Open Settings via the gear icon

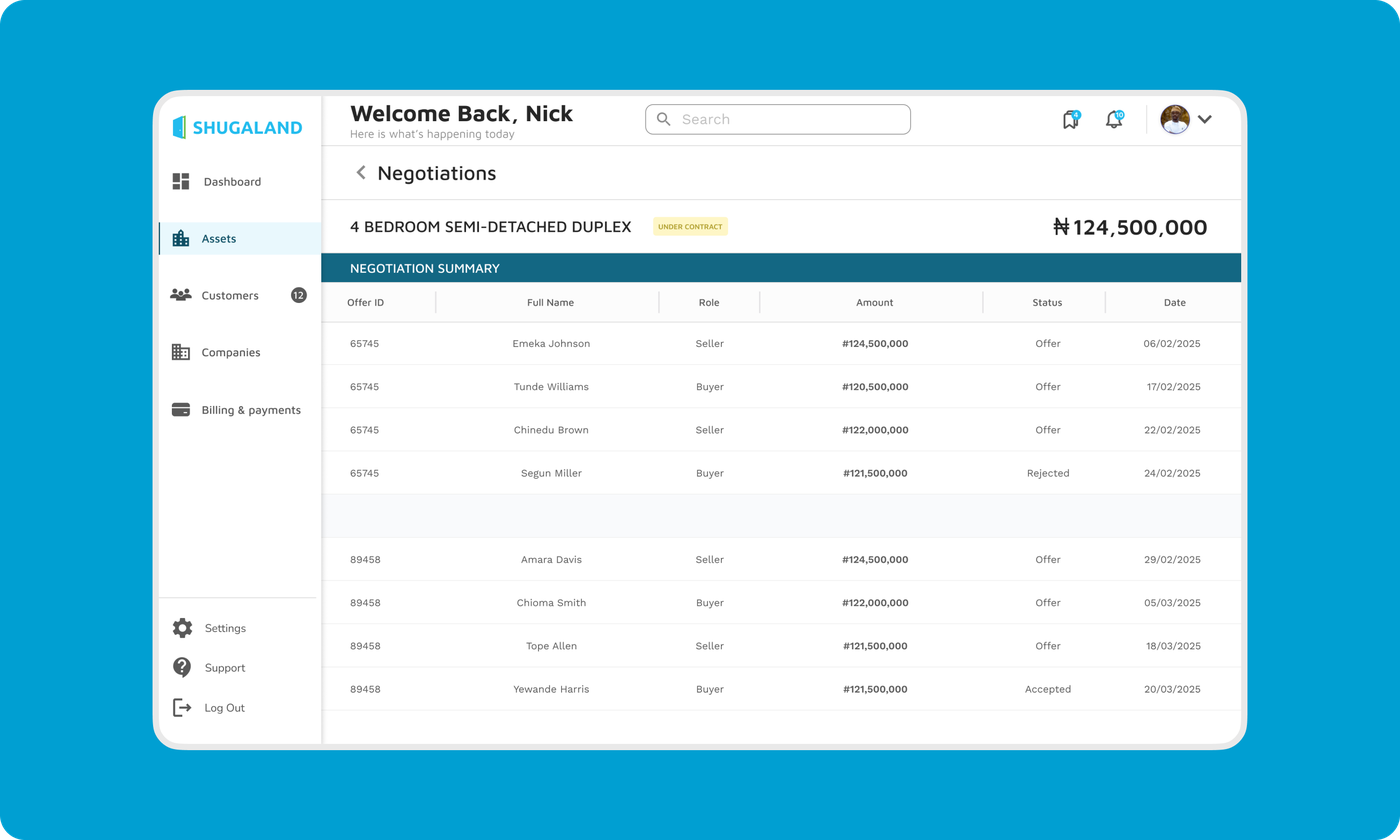point(182,628)
